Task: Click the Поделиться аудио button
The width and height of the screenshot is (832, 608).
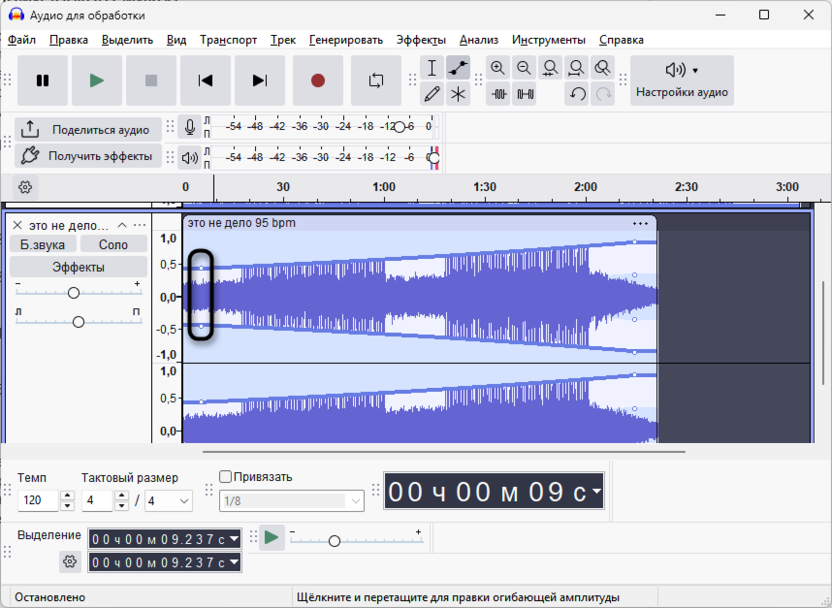Action: click(87, 129)
